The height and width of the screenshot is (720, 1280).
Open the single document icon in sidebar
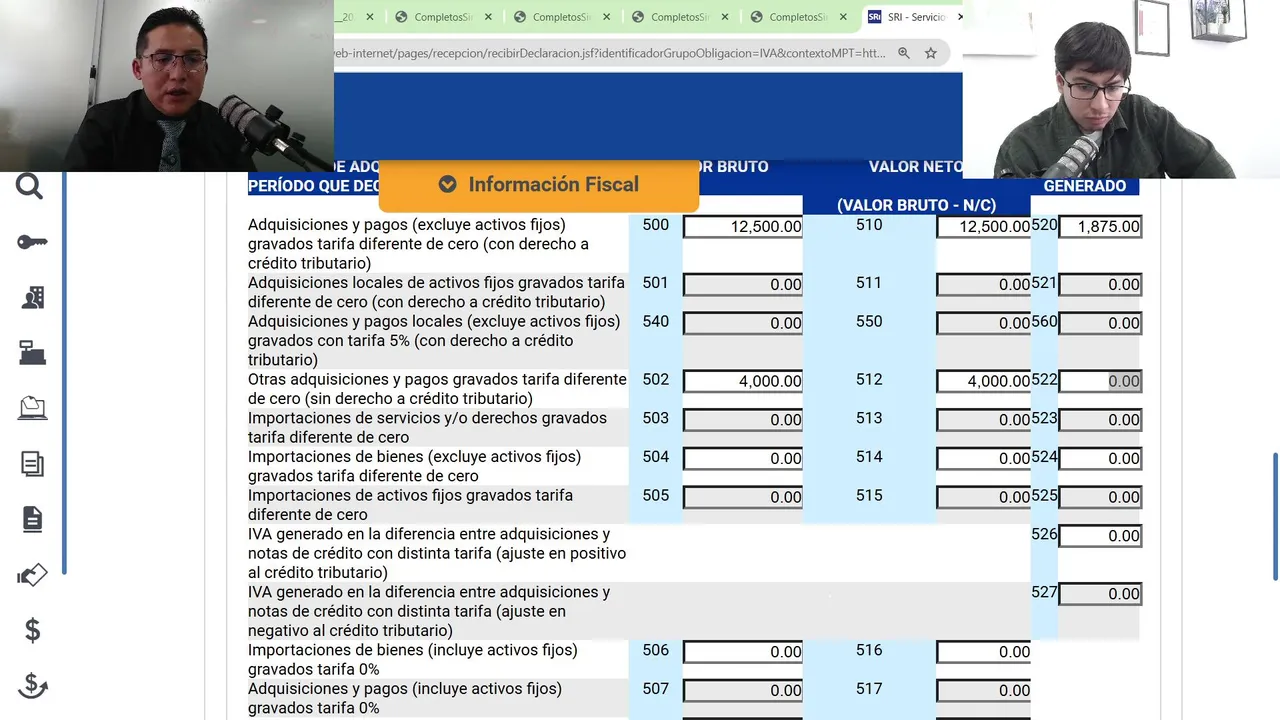[x=32, y=518]
